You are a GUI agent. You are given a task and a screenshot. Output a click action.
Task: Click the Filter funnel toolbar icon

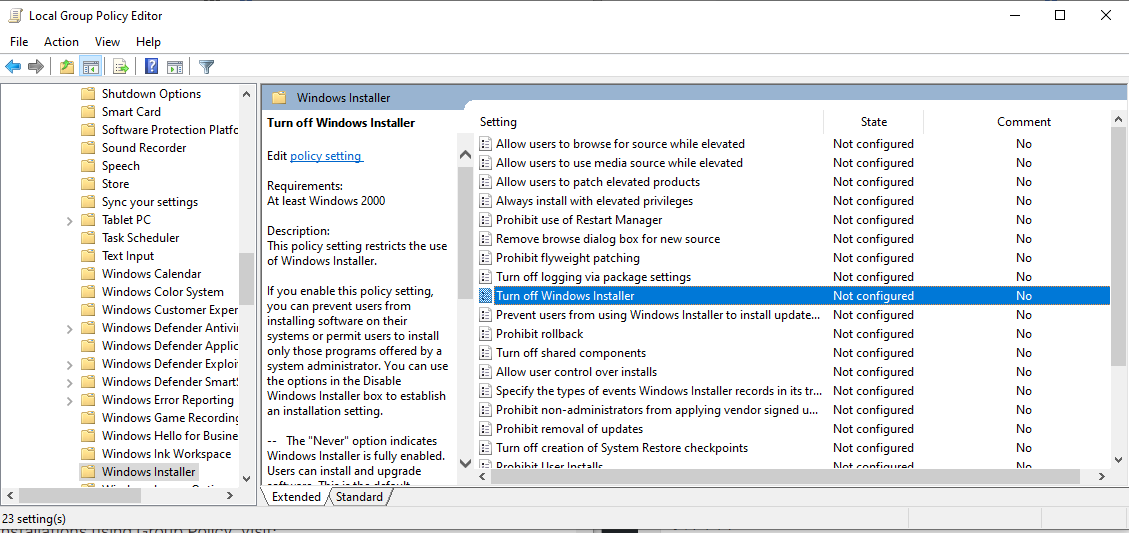[x=207, y=67]
